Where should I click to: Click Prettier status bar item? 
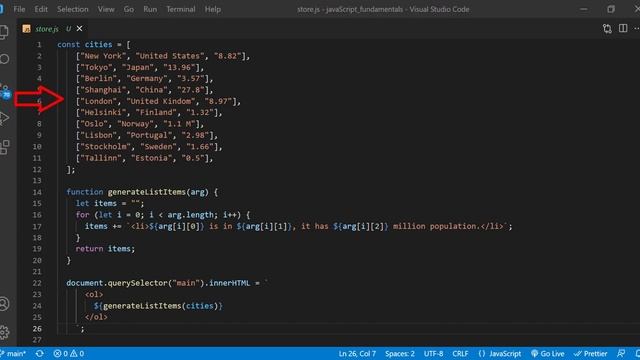(x=591, y=353)
